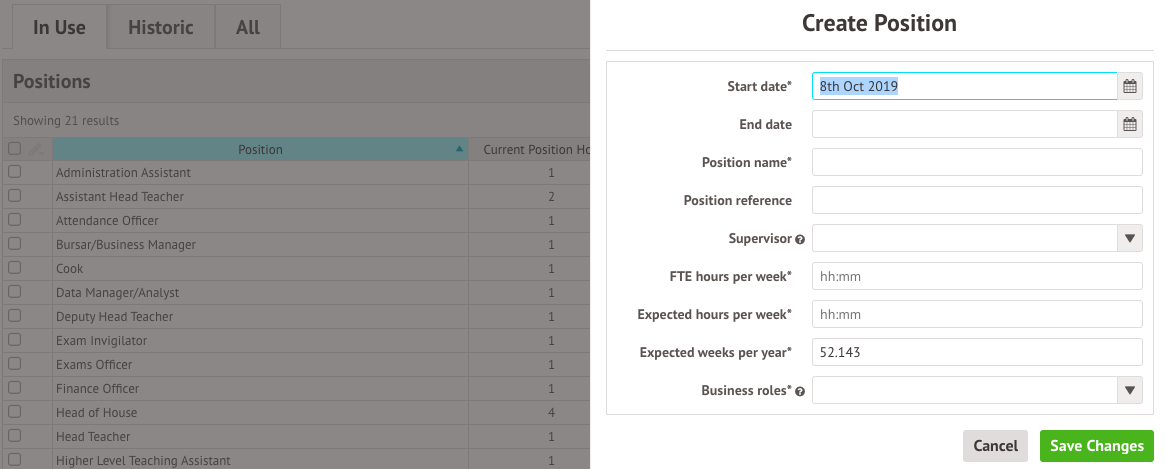The image size is (1166, 469).
Task: Click the FTE hours per week field
Action: [977, 276]
